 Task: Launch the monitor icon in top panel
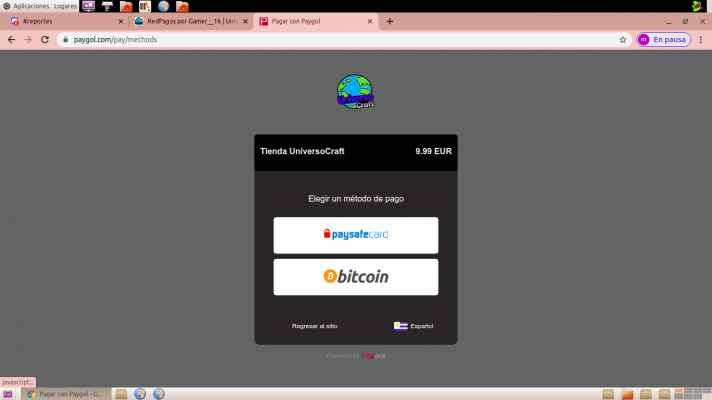pos(89,6)
